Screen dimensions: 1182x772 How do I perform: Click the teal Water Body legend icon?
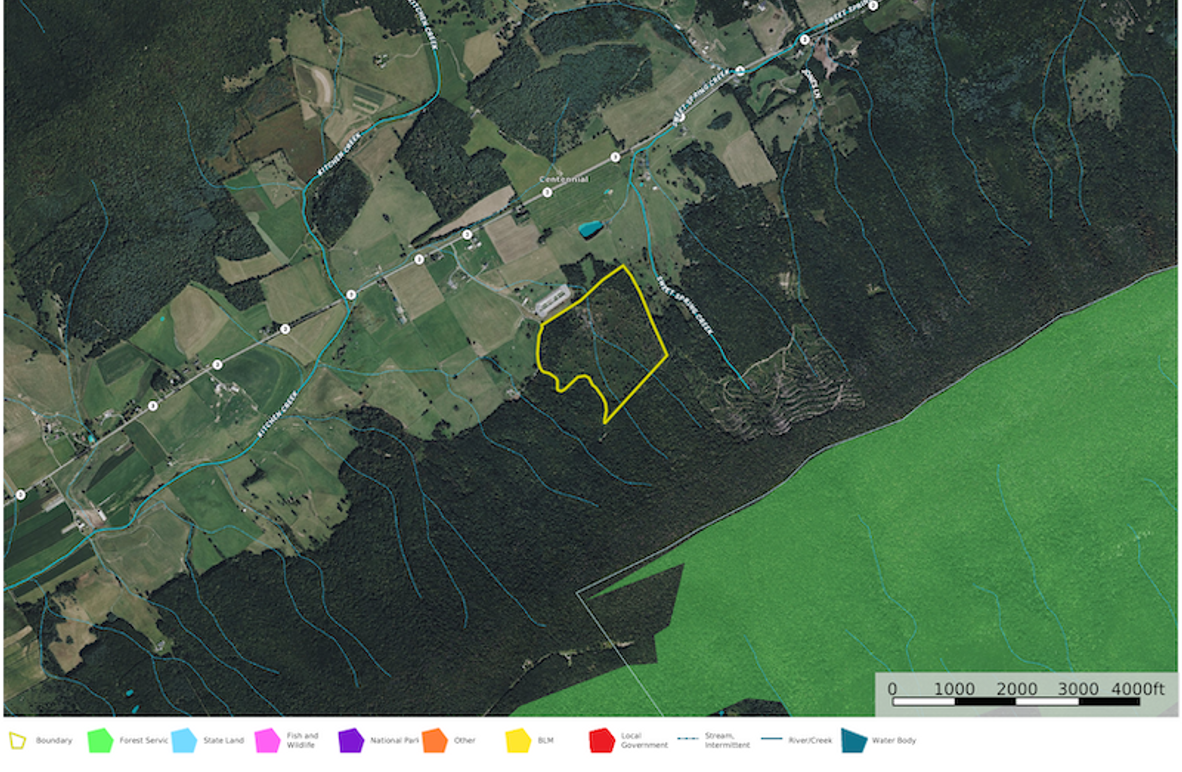click(x=852, y=741)
